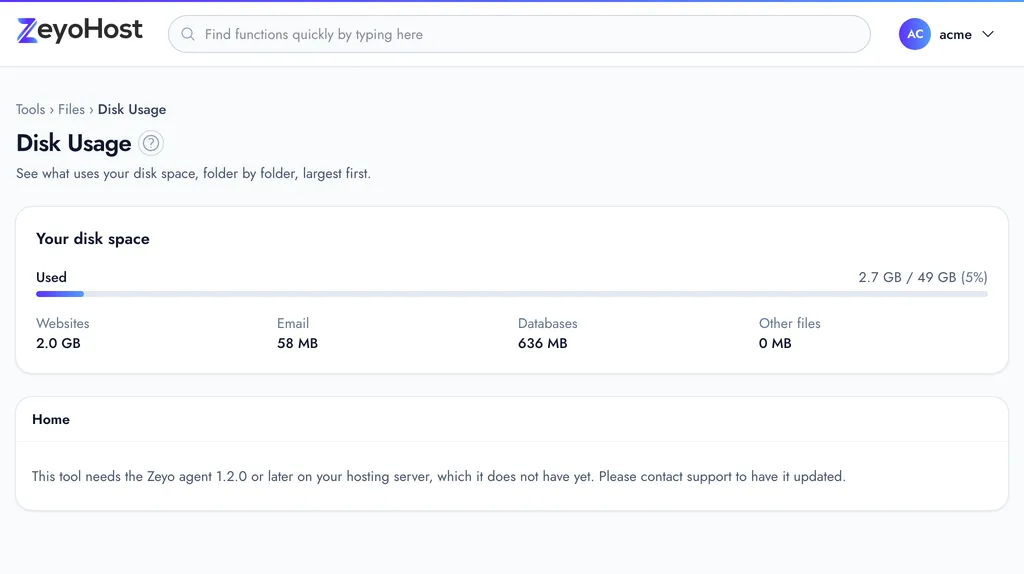
Task: Click the Email 58 MB value
Action: click(297, 343)
